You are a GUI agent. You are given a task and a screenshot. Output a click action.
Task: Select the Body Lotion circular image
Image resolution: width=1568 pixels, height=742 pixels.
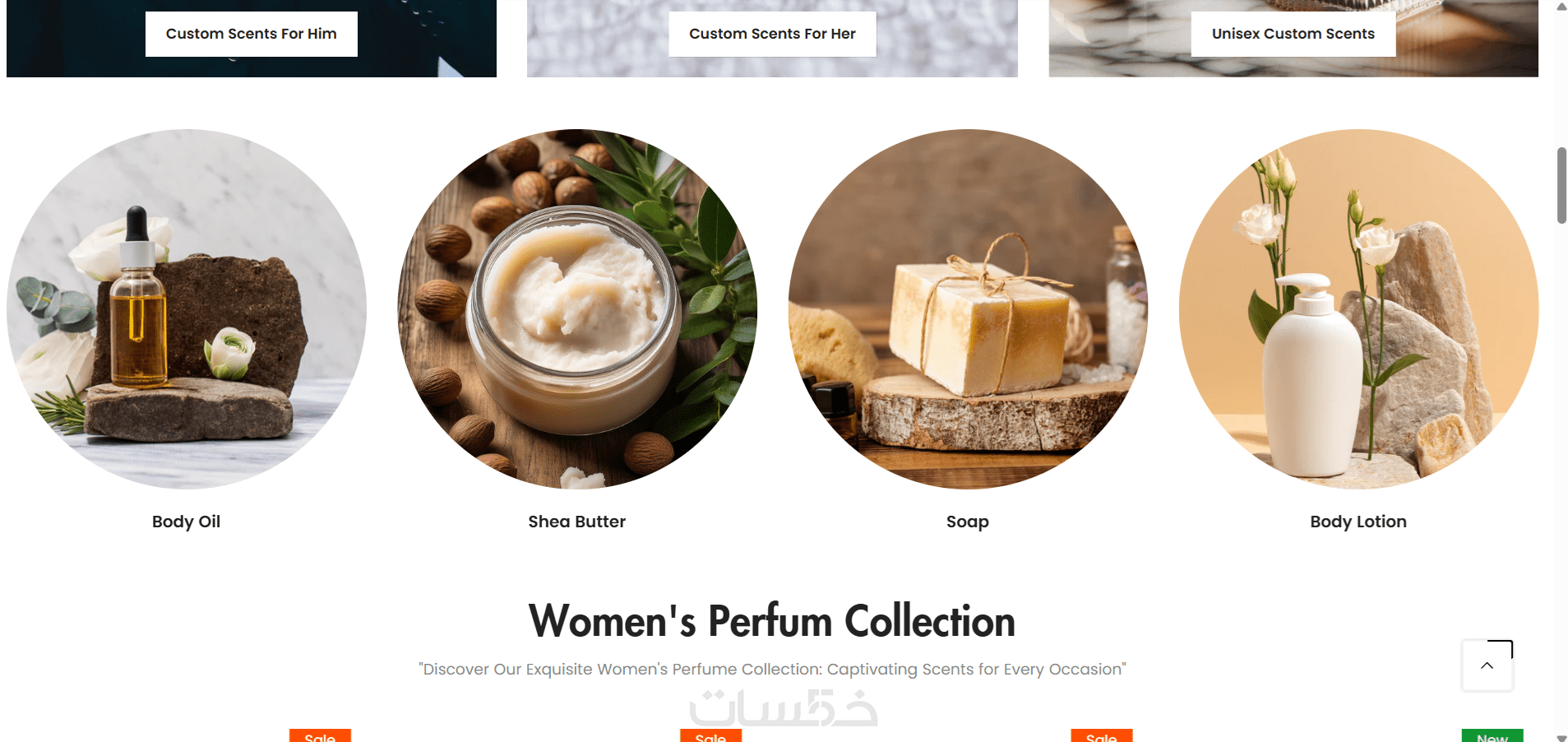(1358, 309)
